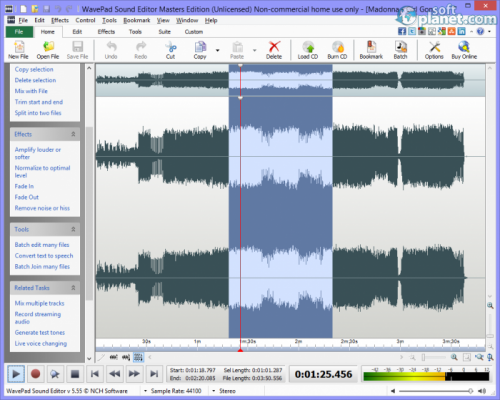Click the New File toolbar icon
500x400 pixels.
tap(19, 50)
